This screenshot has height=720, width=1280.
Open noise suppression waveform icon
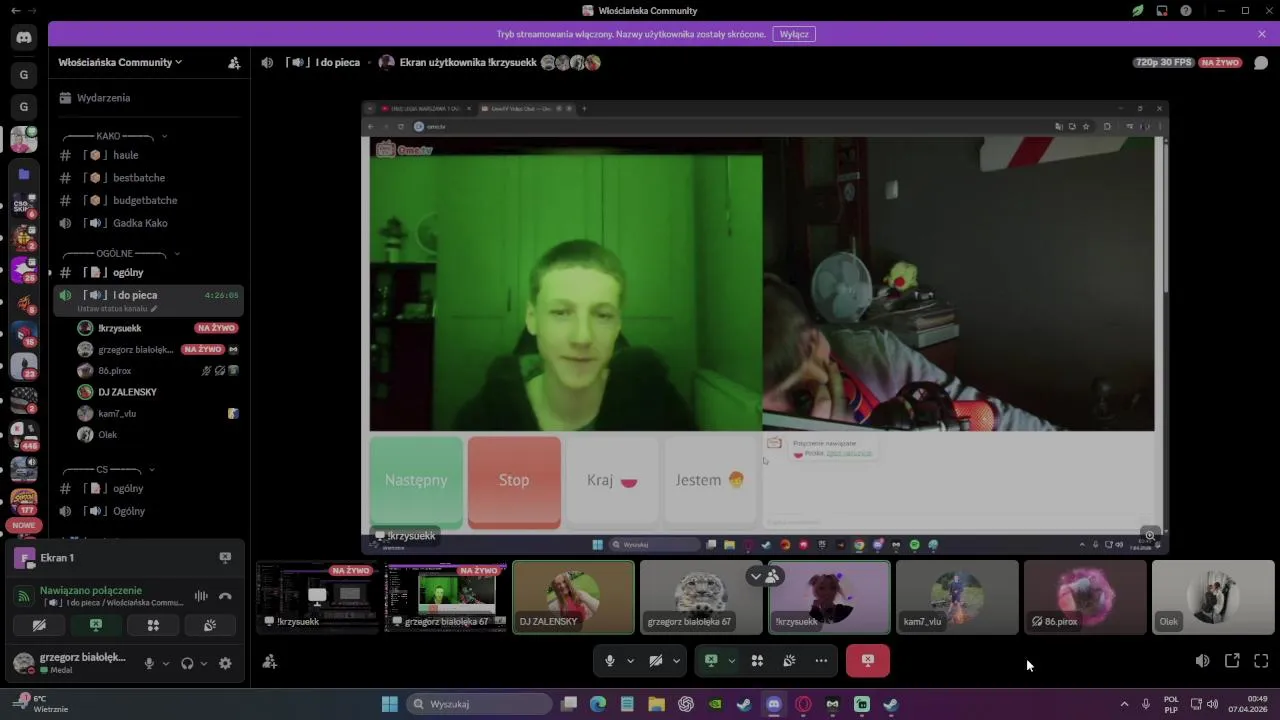pos(201,596)
